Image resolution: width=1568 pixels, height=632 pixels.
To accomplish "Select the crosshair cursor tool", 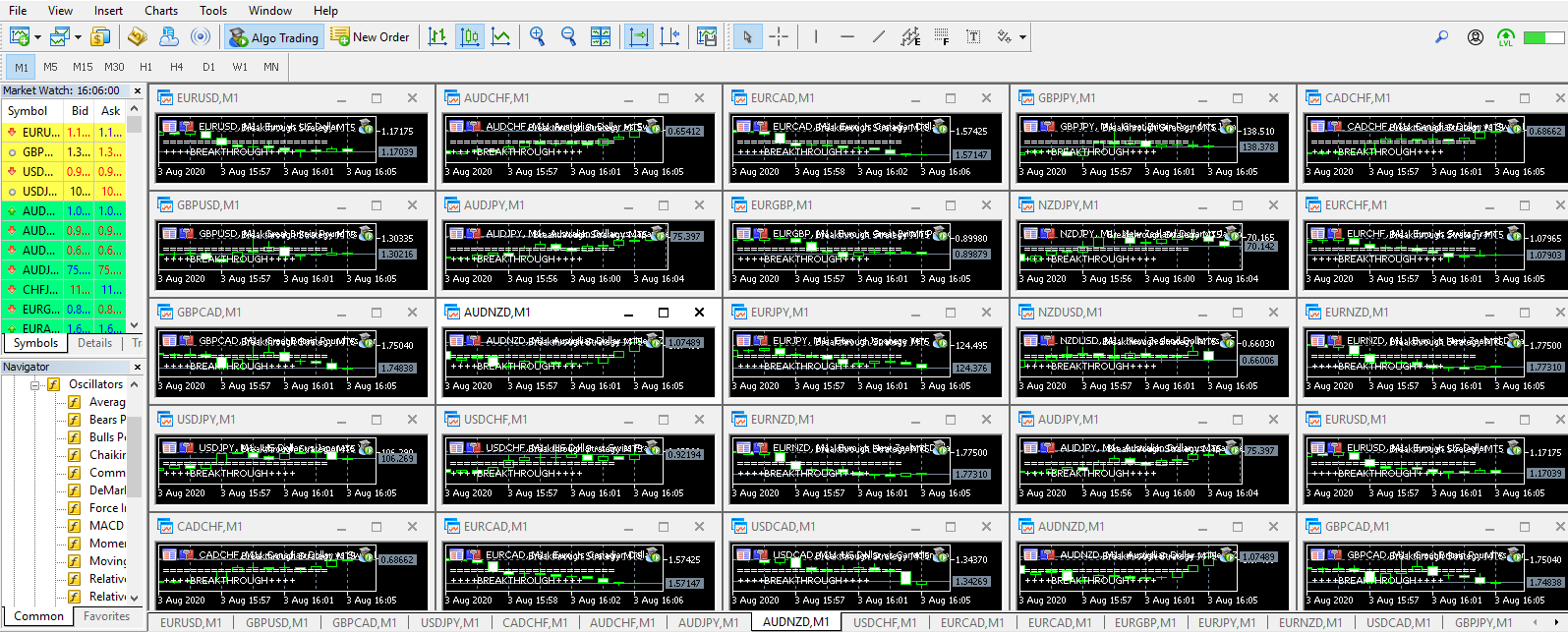I will pyautogui.click(x=779, y=37).
